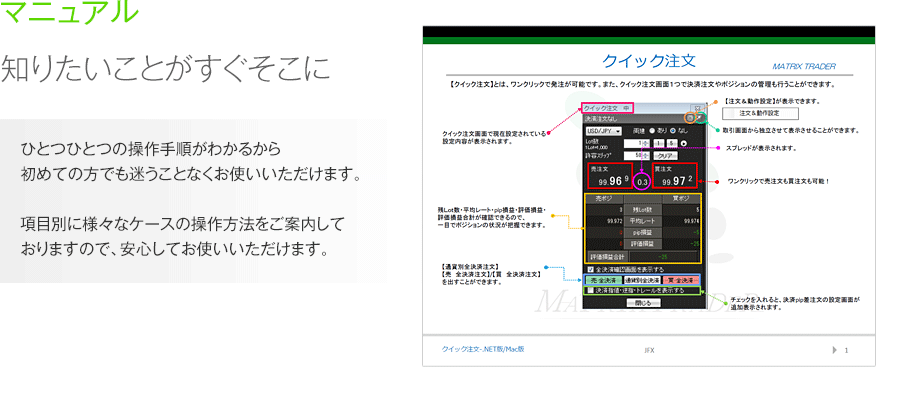This screenshot has height=399, width=900.
Task: Click the マニュアル green heading
Action: pos(69,11)
